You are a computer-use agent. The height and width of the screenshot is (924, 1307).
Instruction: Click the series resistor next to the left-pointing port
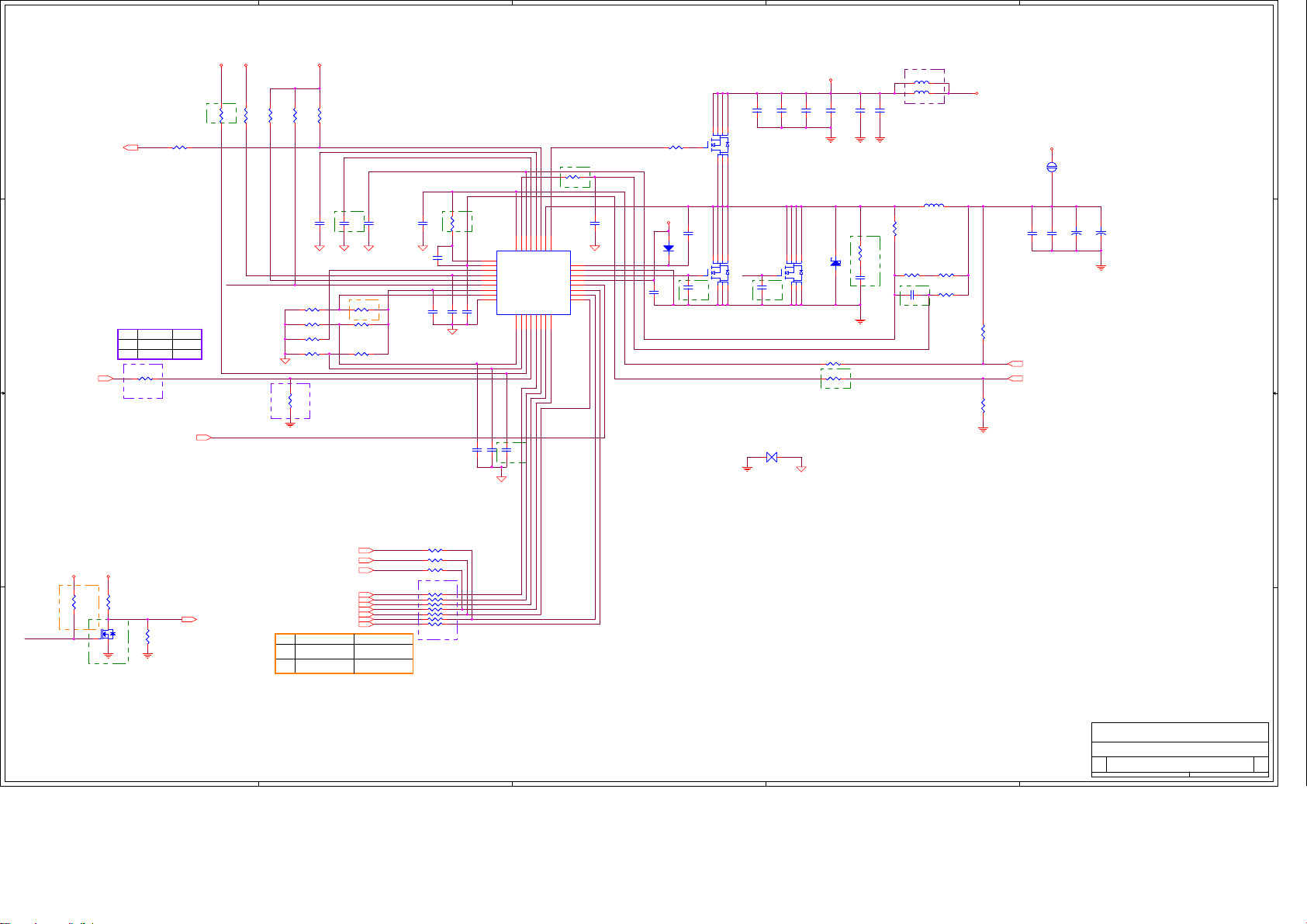click(x=179, y=147)
